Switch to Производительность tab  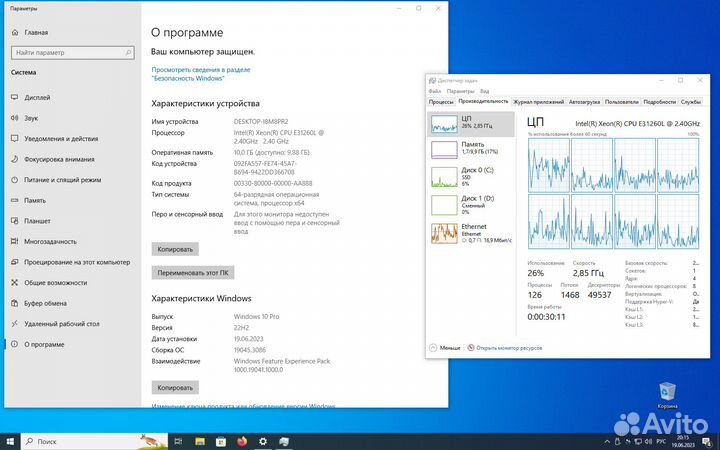483,101
